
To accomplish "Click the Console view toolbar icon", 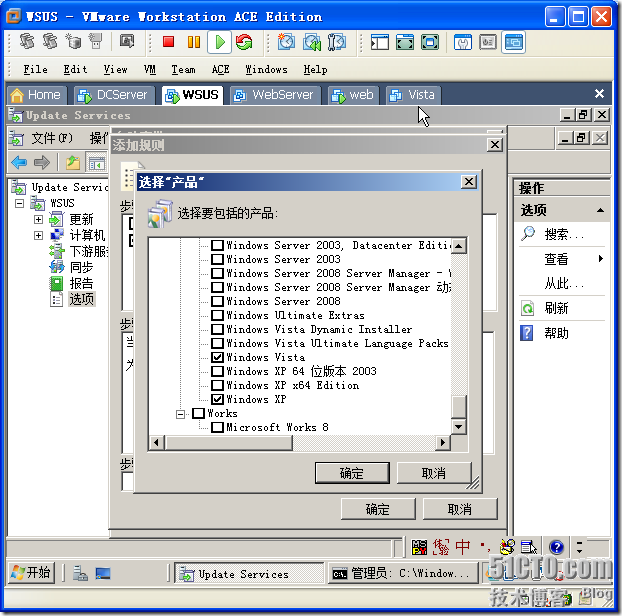I will [x=513, y=42].
